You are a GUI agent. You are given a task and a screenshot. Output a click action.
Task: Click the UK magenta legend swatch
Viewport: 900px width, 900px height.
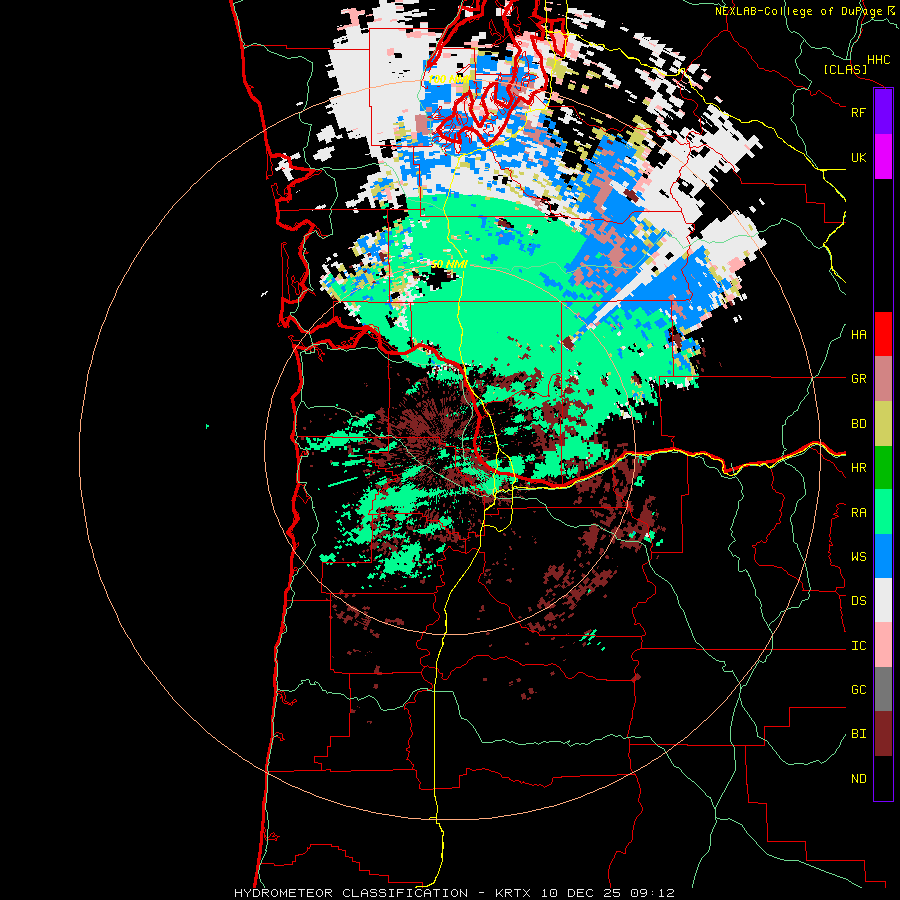(x=883, y=157)
